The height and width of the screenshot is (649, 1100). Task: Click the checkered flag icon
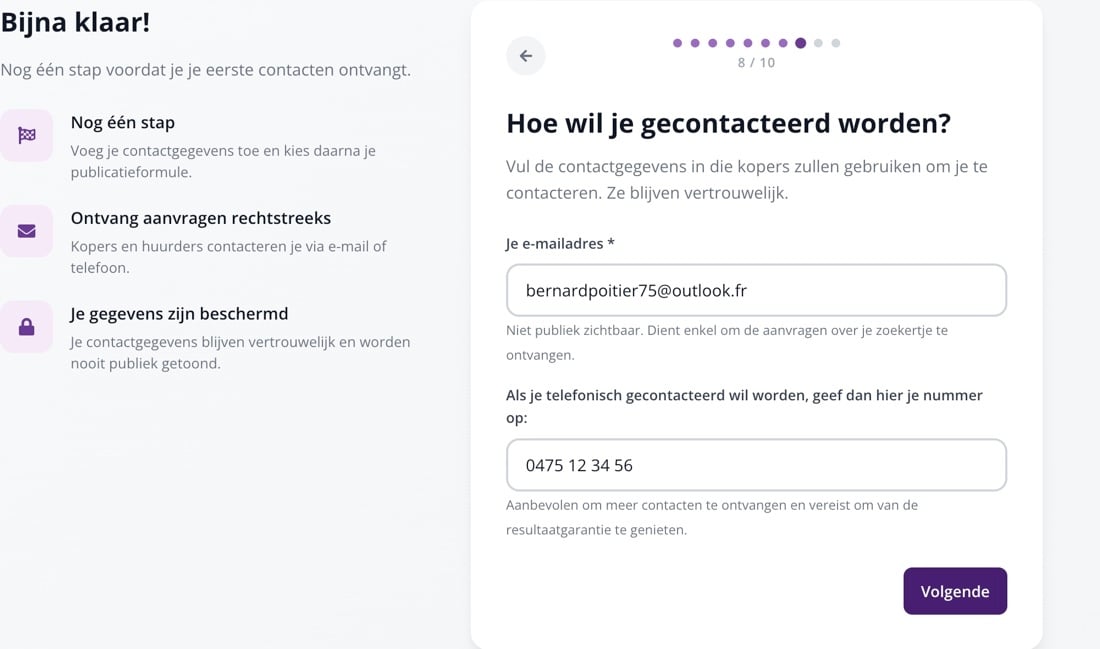point(27,135)
